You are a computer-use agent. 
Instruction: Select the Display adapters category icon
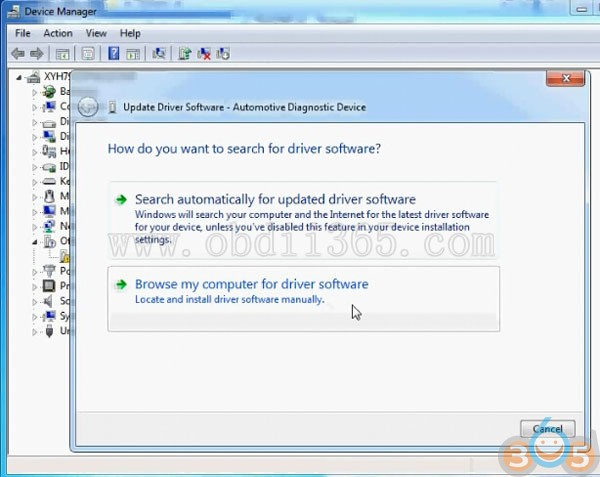(49, 136)
